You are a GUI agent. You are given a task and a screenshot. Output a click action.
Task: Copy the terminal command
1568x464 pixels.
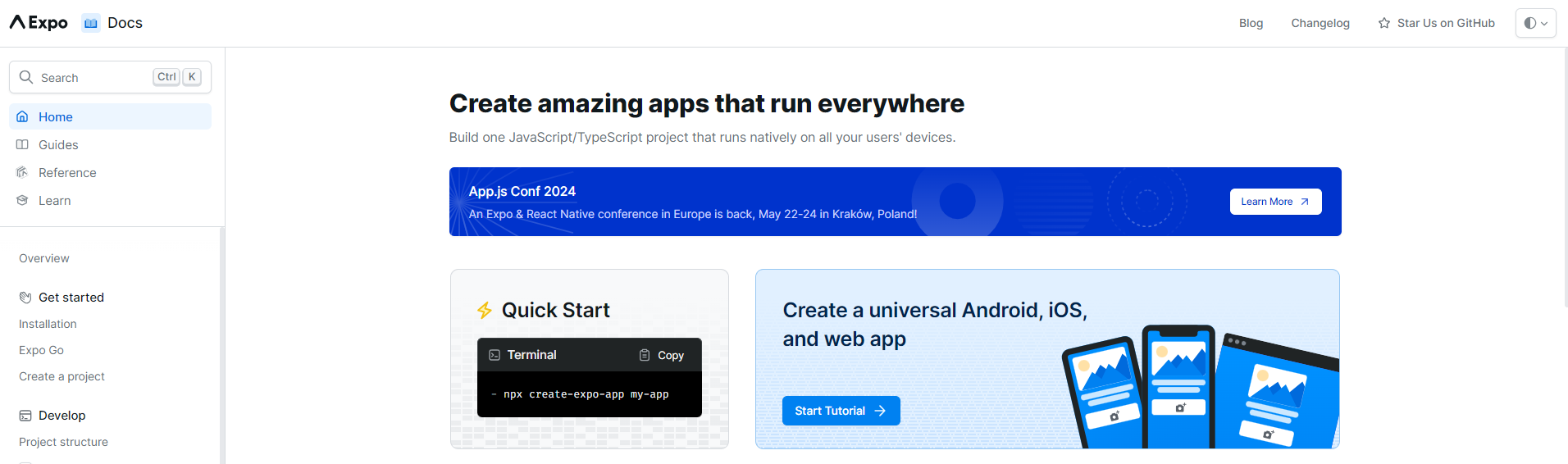pos(661,355)
